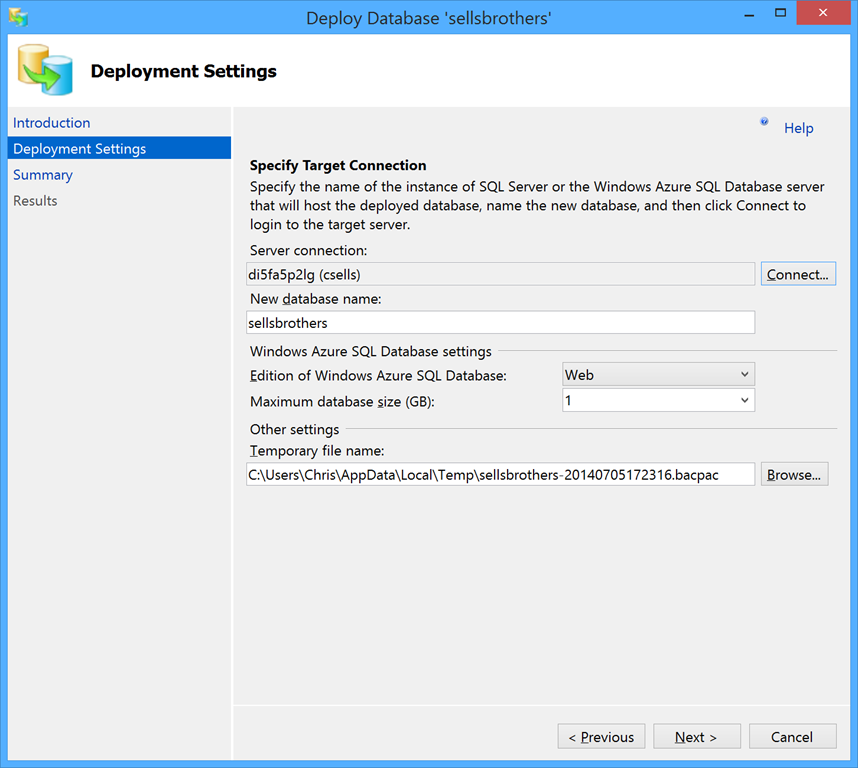Click the 'Other settings' group label
This screenshot has height=768, width=858.
point(294,429)
